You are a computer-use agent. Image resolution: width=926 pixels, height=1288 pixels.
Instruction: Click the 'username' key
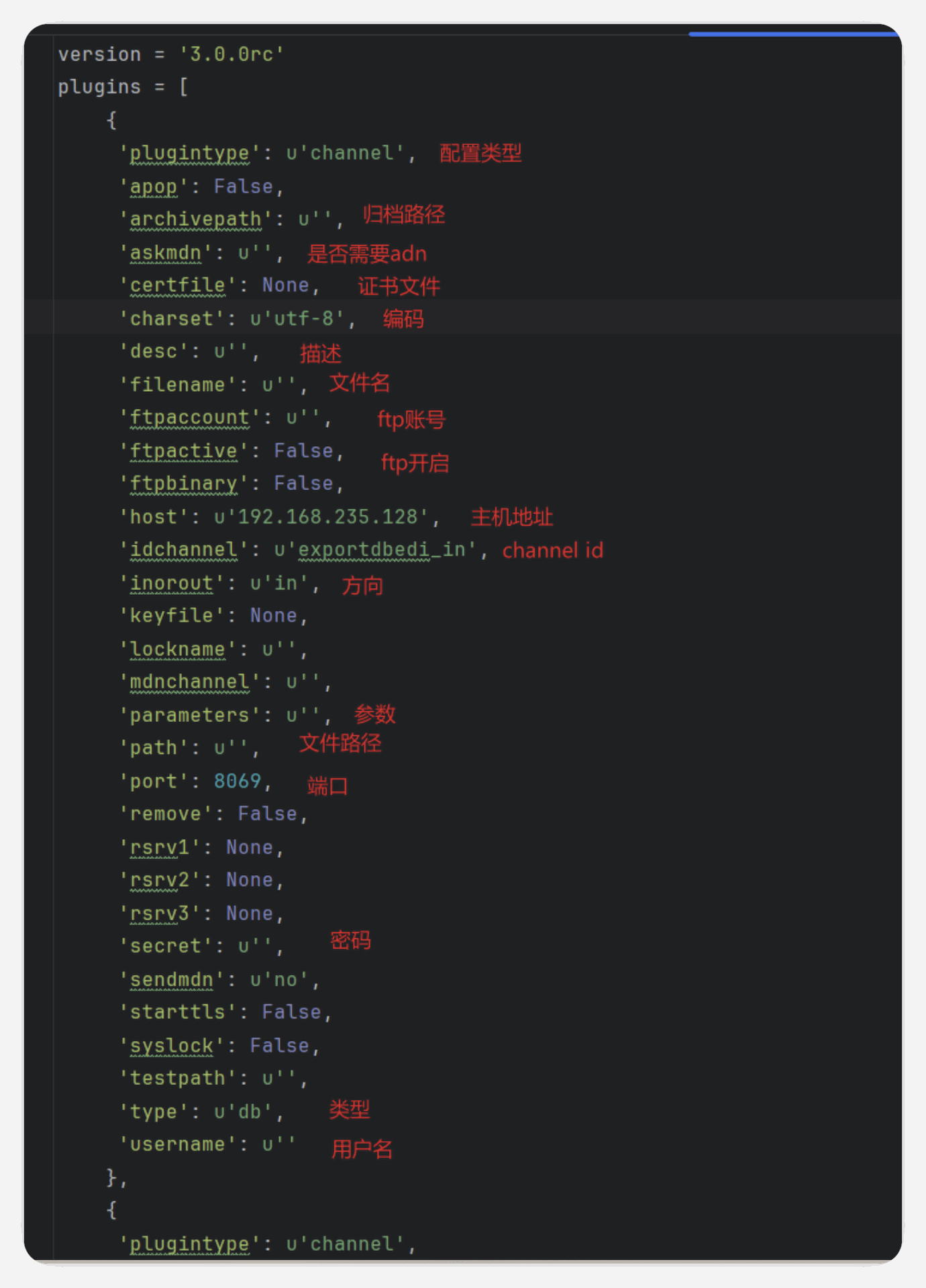tap(177, 1144)
